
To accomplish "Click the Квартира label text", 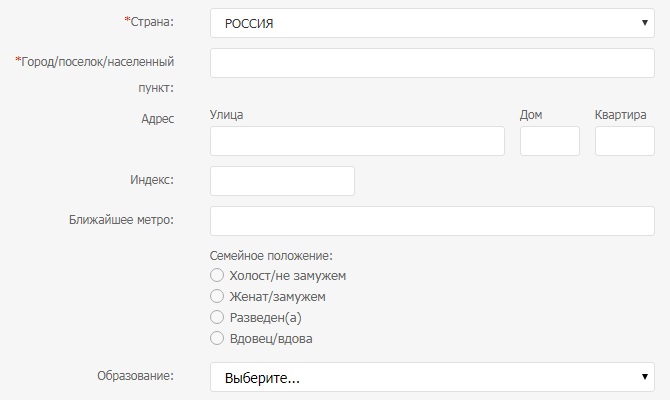I will pos(620,115).
